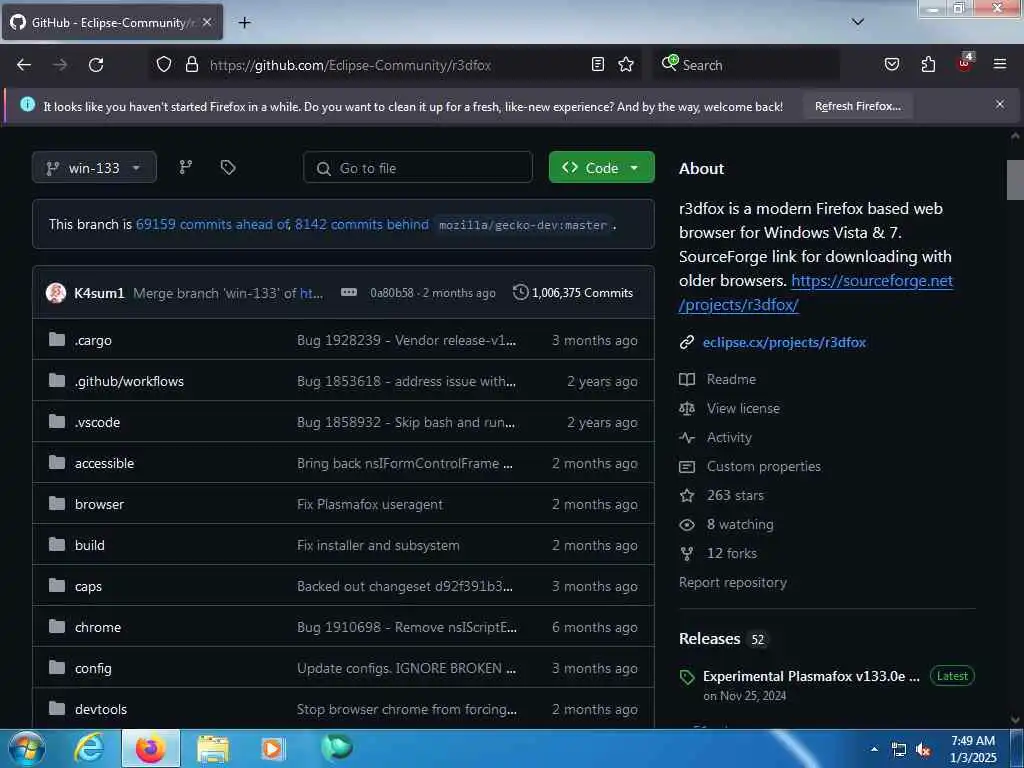Open the Firefox hamburger menu
The width and height of the screenshot is (1024, 768).
point(1000,64)
